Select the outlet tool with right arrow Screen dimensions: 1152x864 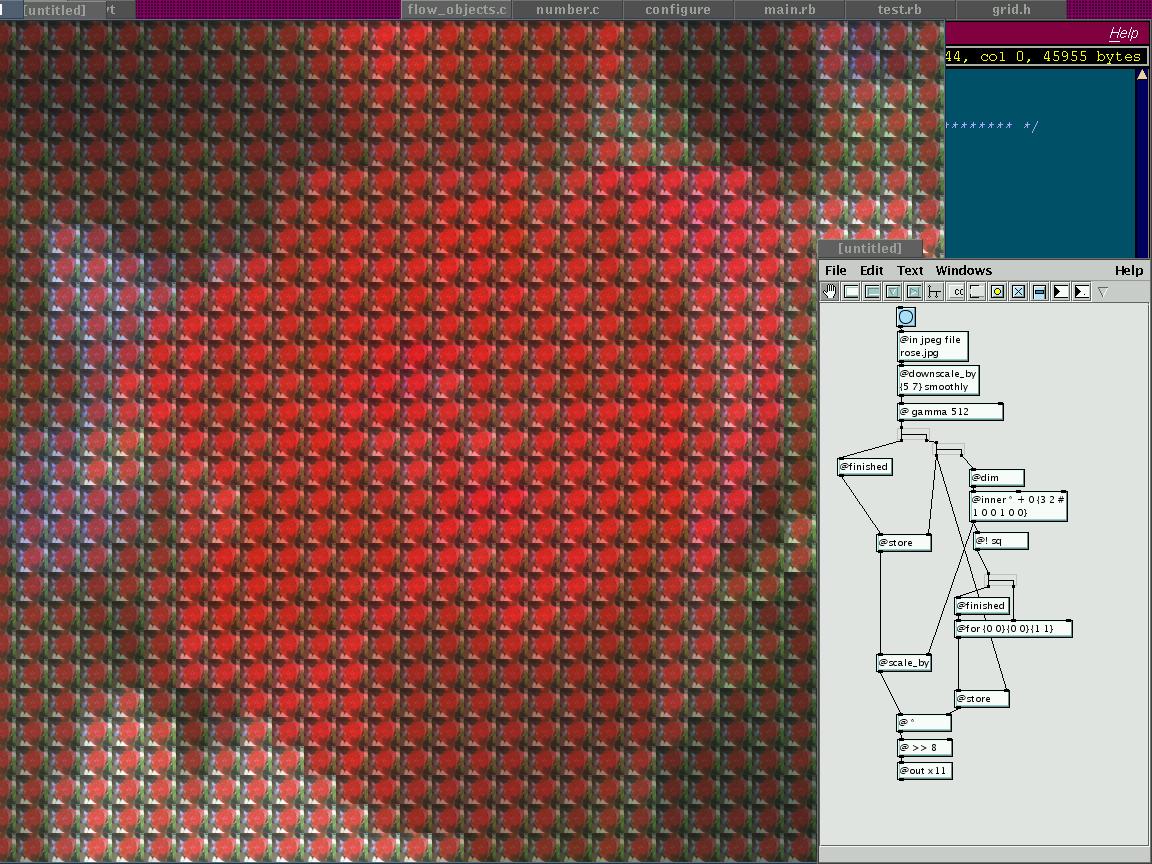tap(914, 292)
